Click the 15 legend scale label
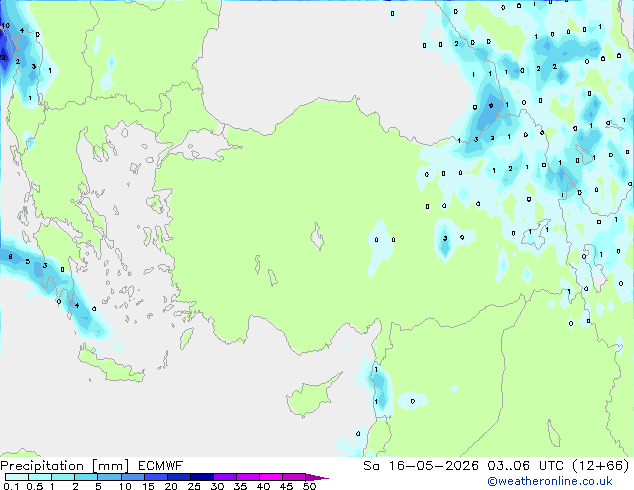The image size is (634, 490). 148,486
